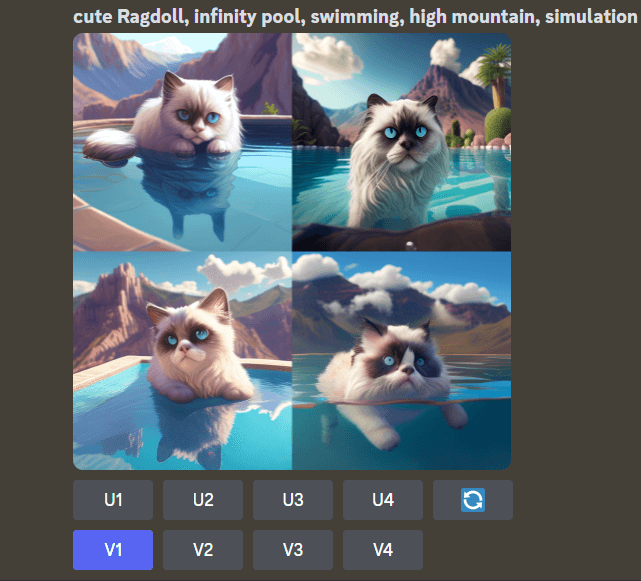Screen dimensions: 641x581
Task: Upscale the first image with U1
Action: pyautogui.click(x=113, y=500)
